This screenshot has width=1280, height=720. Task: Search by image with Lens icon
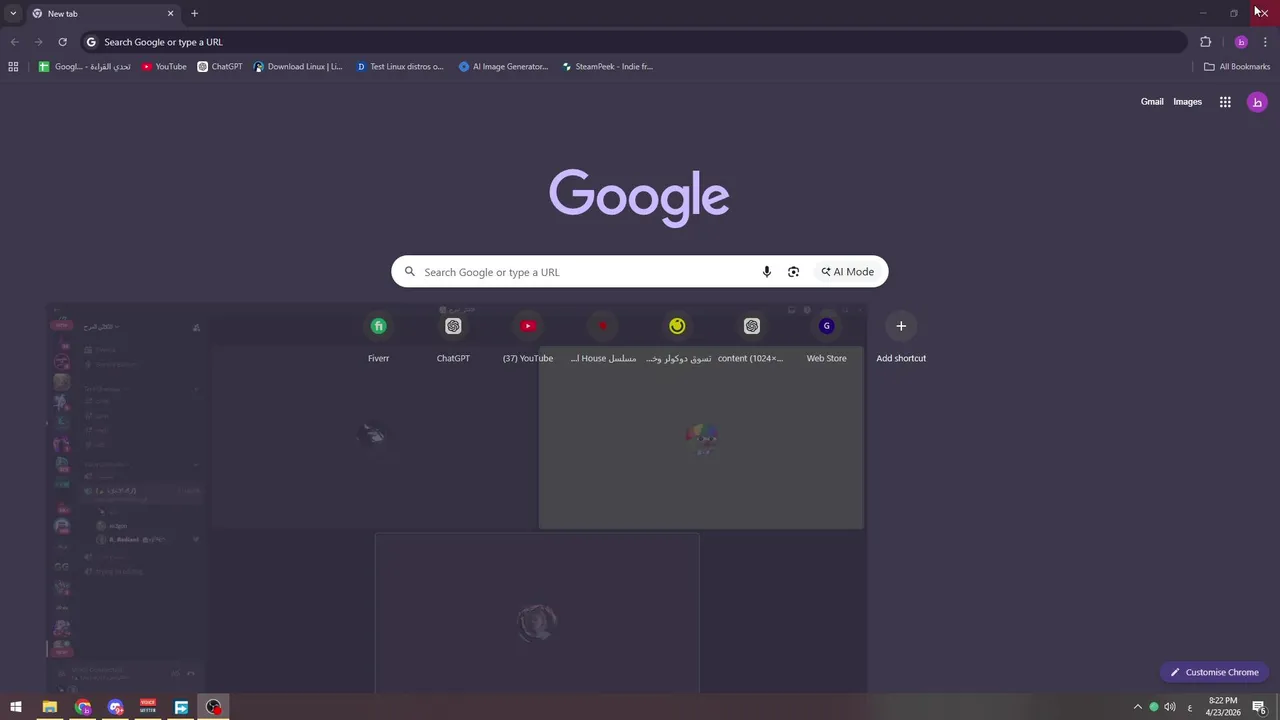tap(793, 272)
